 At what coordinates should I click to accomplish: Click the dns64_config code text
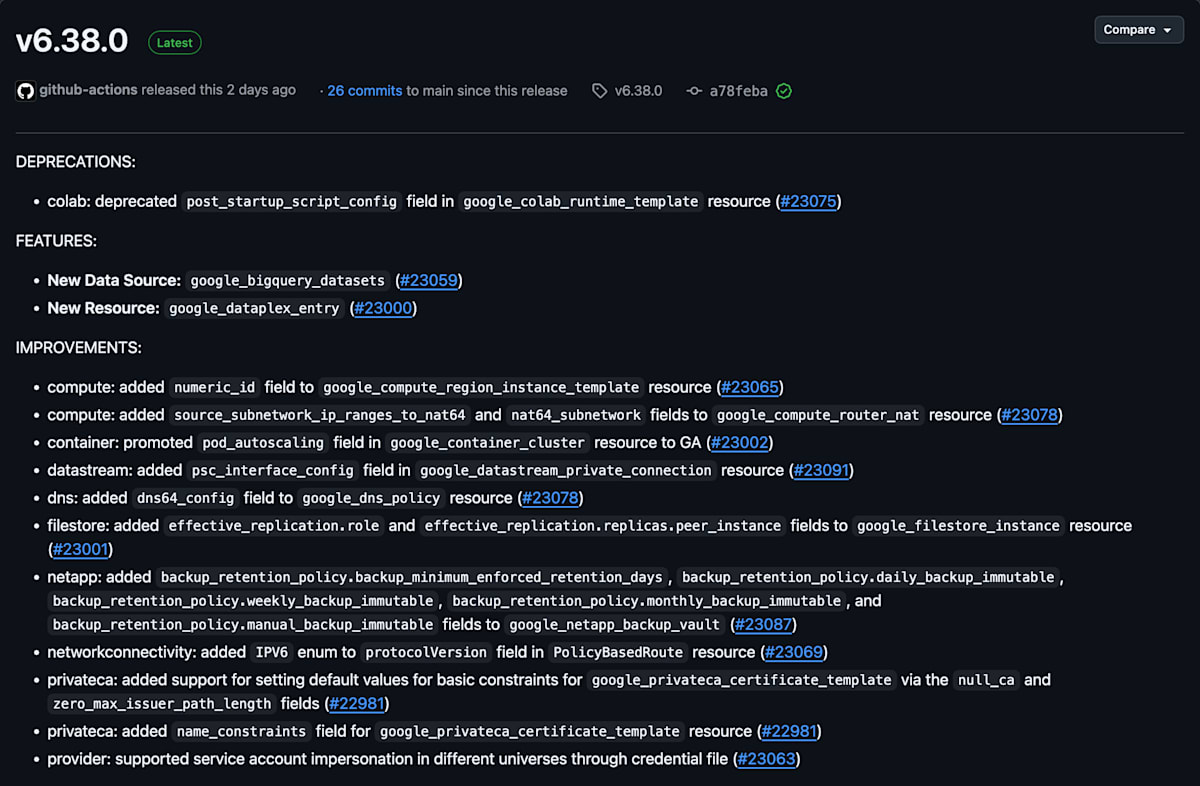pos(186,498)
